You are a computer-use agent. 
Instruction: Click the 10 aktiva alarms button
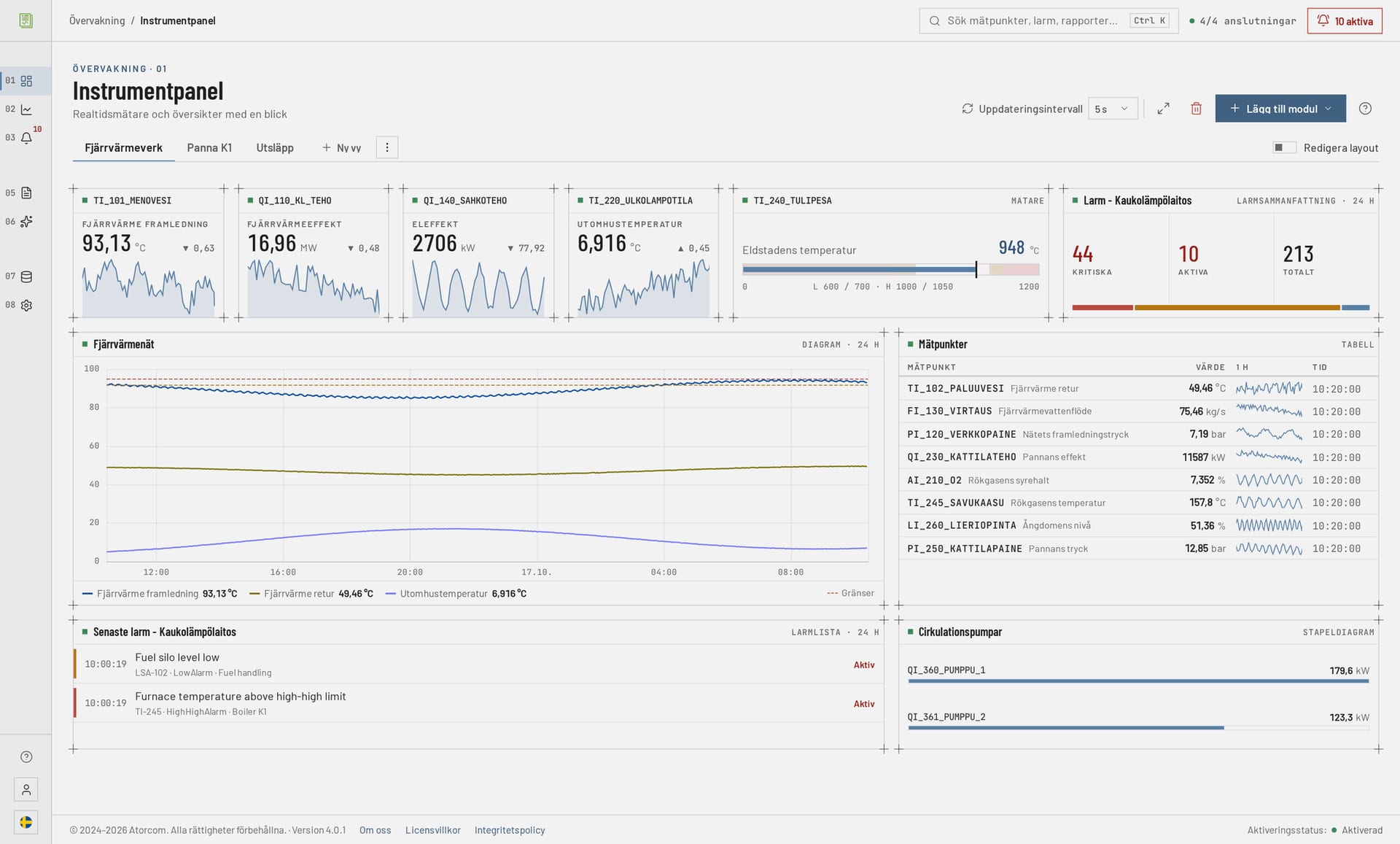coord(1345,21)
